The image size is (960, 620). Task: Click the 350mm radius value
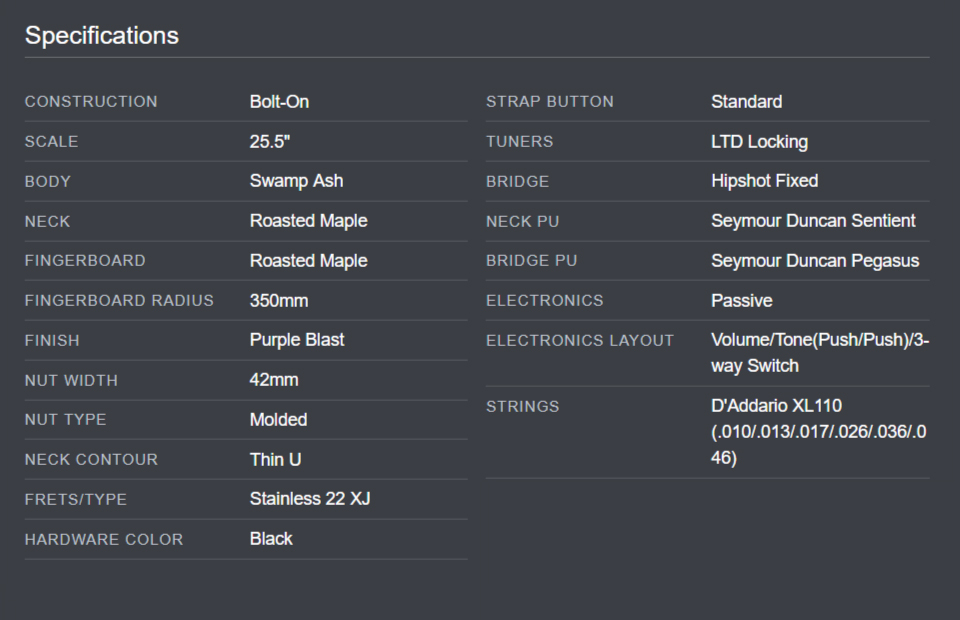click(279, 301)
